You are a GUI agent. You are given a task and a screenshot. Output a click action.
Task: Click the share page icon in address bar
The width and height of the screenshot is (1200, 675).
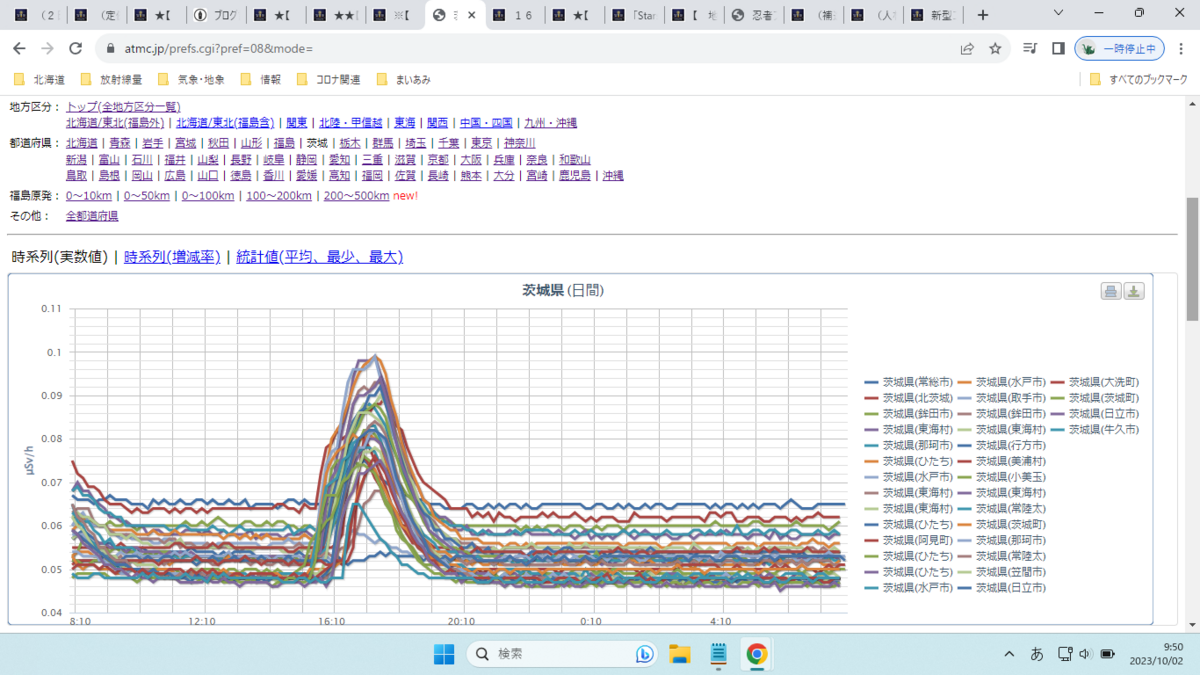pyautogui.click(x=967, y=48)
